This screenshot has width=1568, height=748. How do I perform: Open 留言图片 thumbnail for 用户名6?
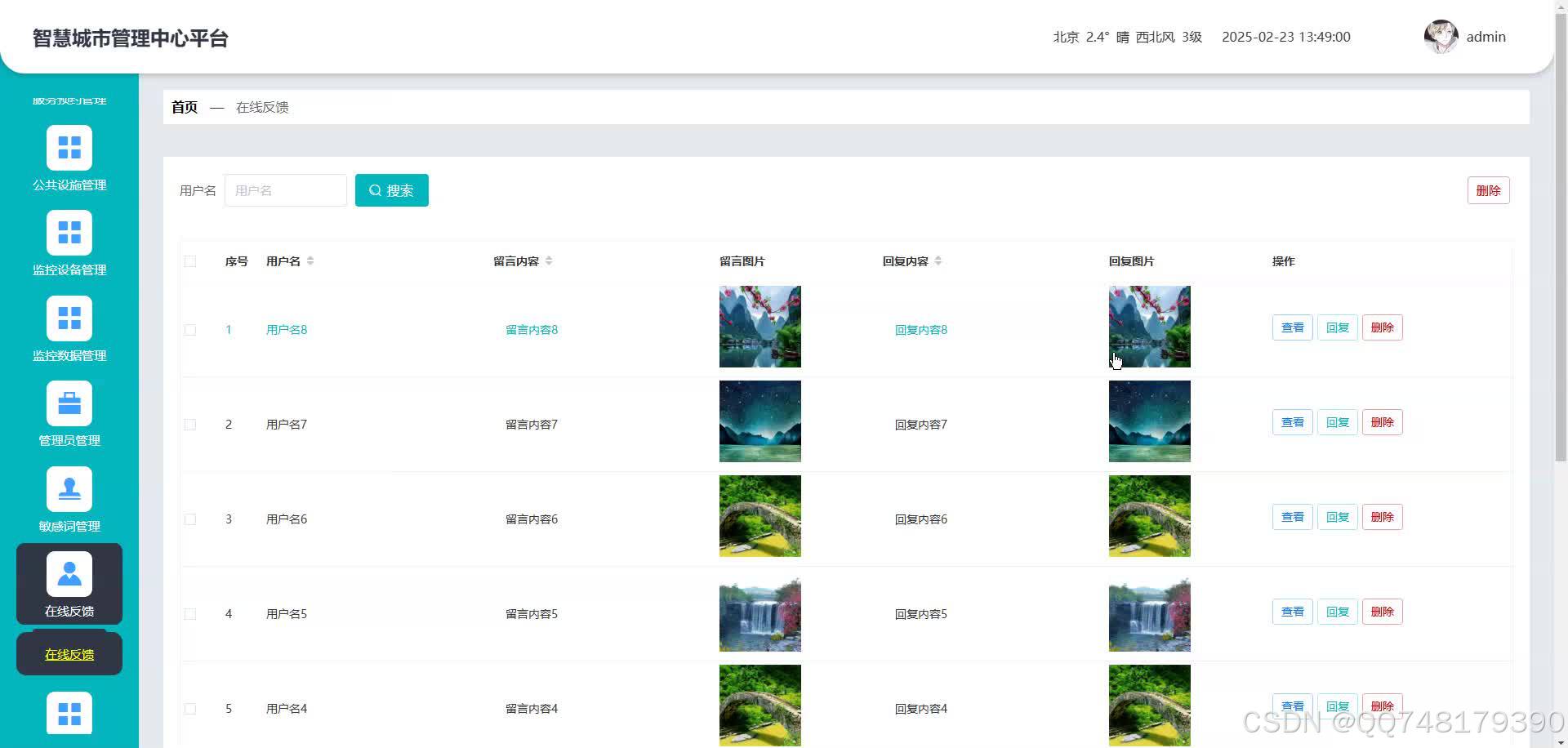pyautogui.click(x=760, y=516)
